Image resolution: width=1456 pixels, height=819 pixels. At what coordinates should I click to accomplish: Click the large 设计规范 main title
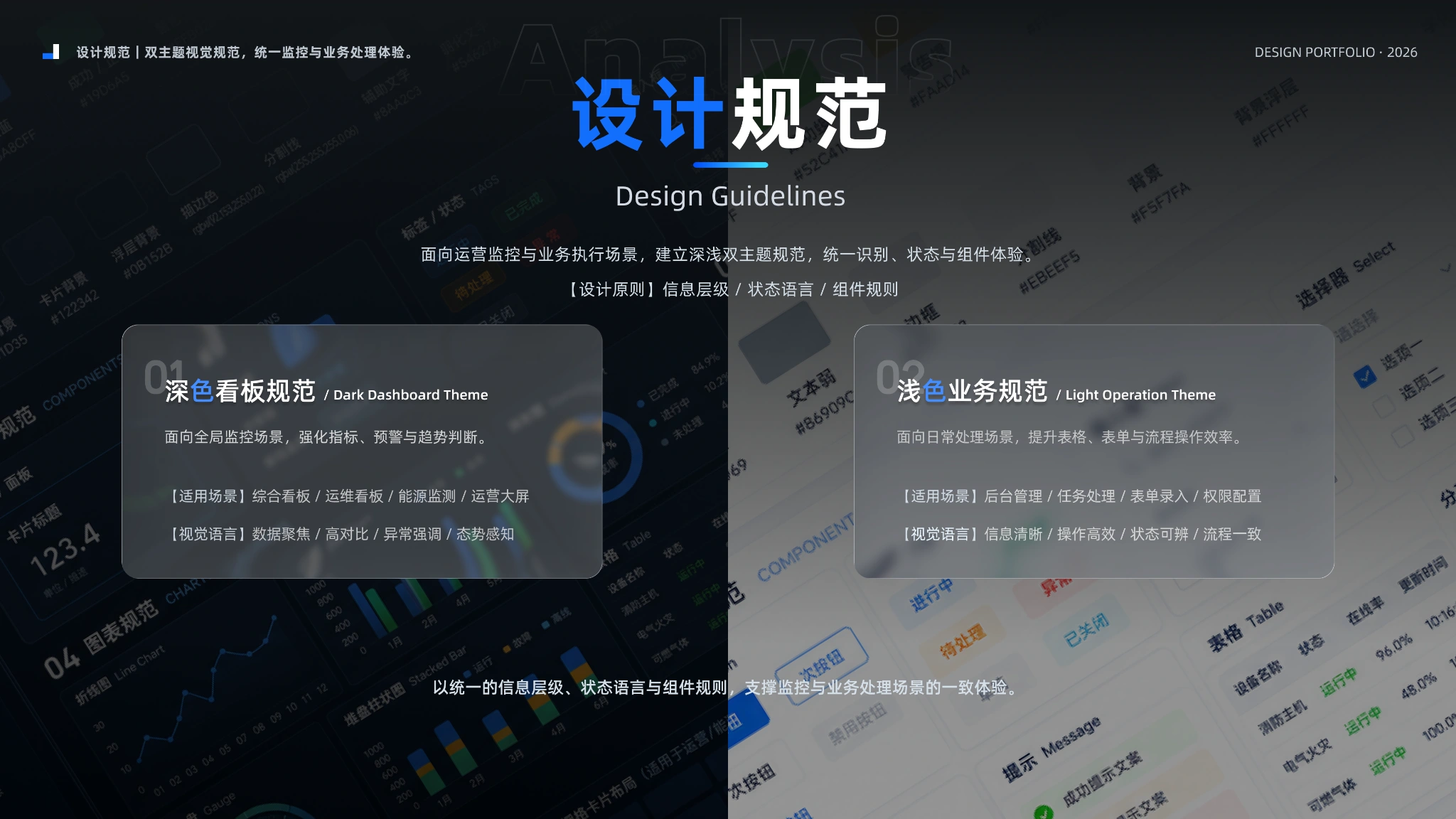[730, 114]
